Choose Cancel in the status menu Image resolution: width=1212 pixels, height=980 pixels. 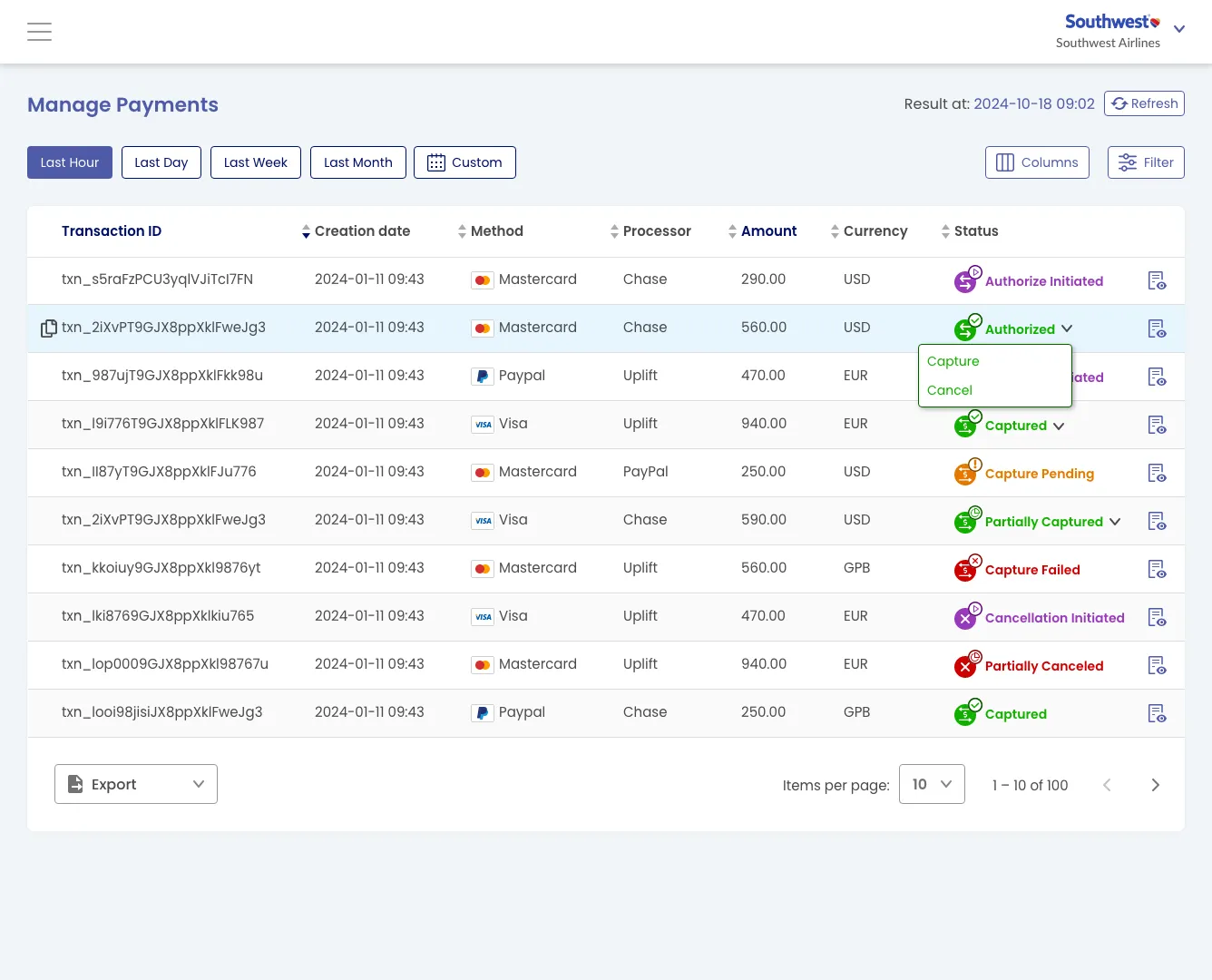[x=950, y=390]
